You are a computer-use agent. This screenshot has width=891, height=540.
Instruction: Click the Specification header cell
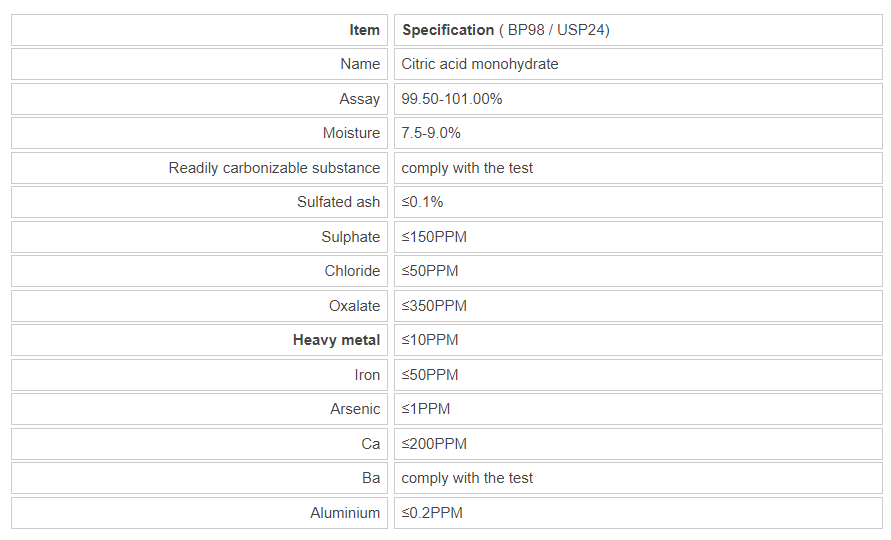tap(505, 30)
